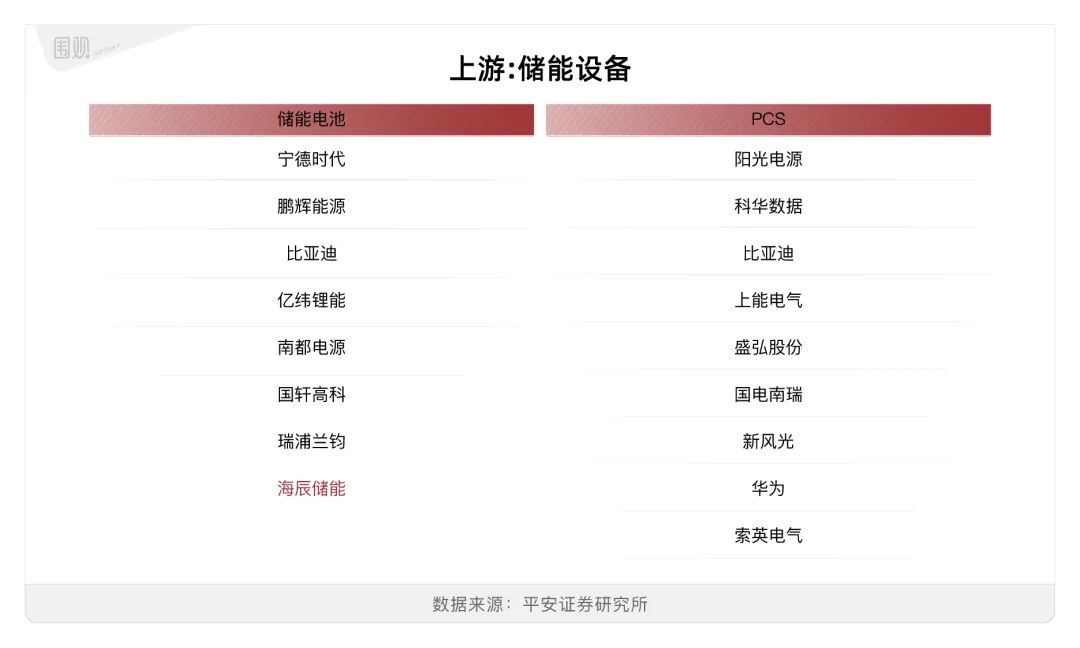Image resolution: width=1080 pixels, height=648 pixels.
Task: Click 华为 in PCS column
Action: [768, 488]
